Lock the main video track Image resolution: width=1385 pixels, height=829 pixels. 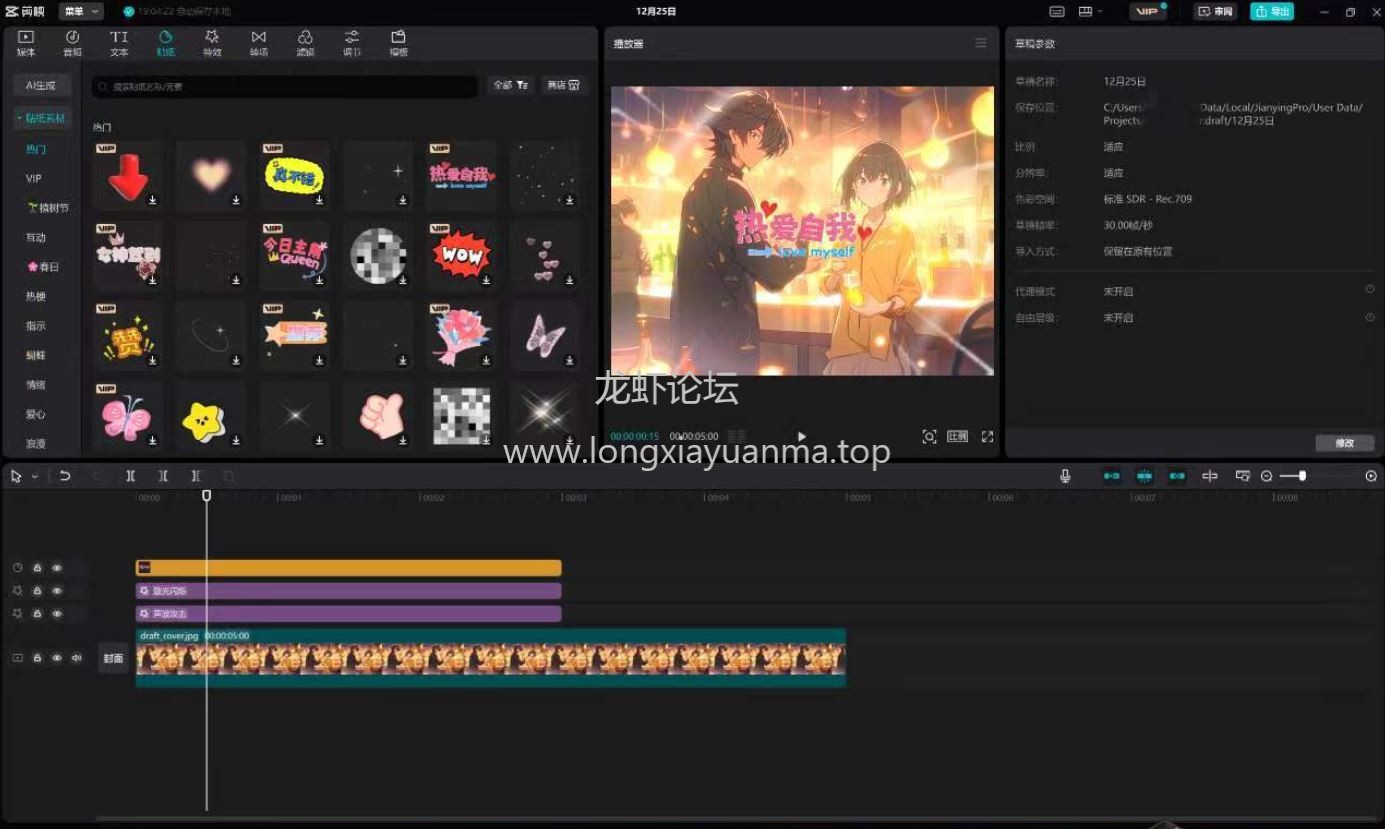(x=37, y=658)
